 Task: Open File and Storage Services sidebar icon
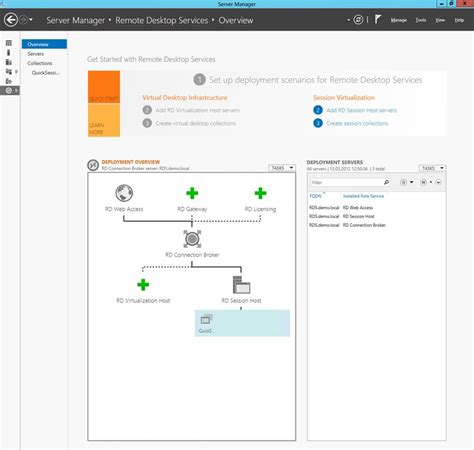pos(9,71)
